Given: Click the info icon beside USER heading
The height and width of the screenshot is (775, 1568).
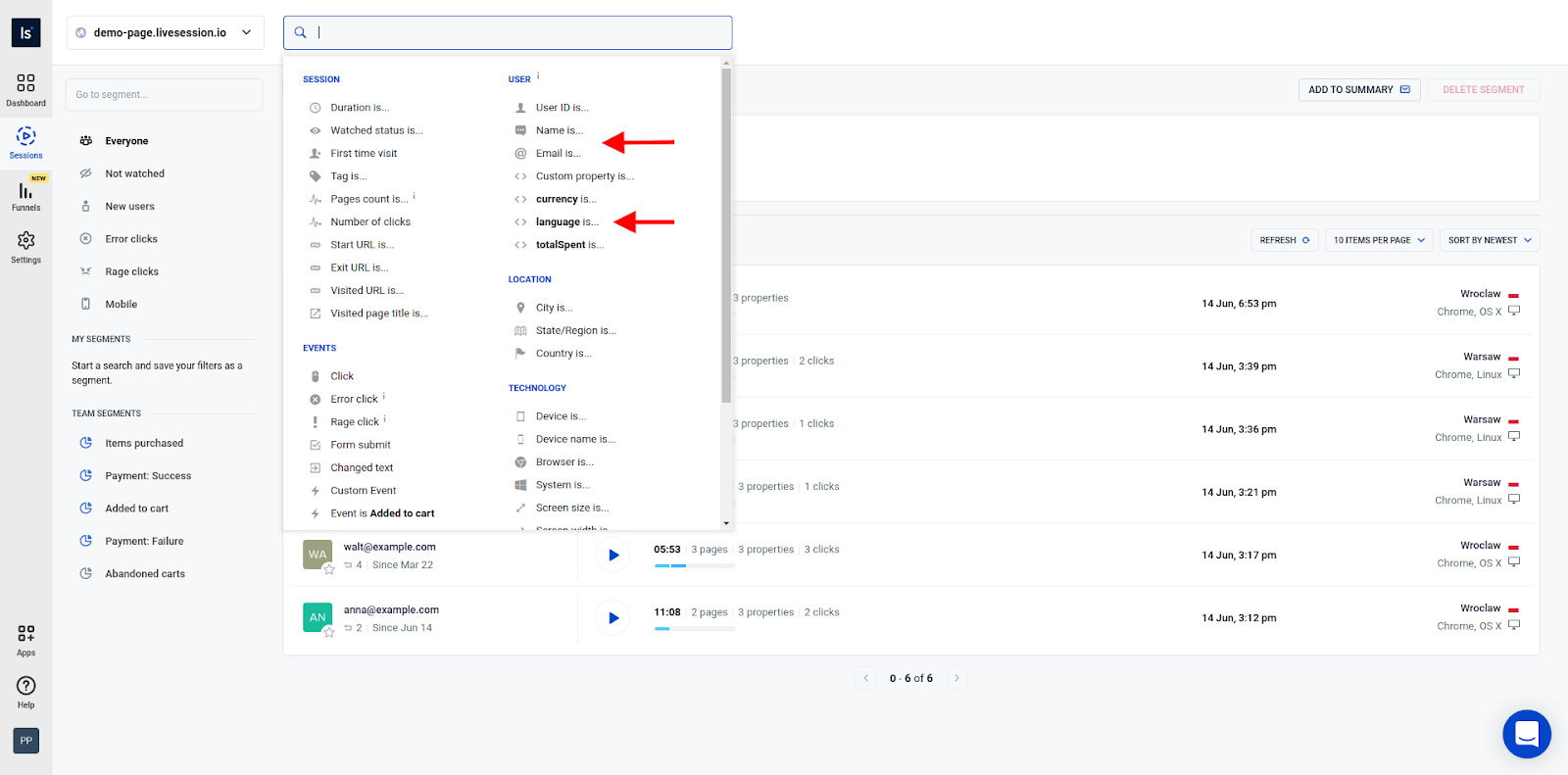Looking at the screenshot, I should (538, 75).
